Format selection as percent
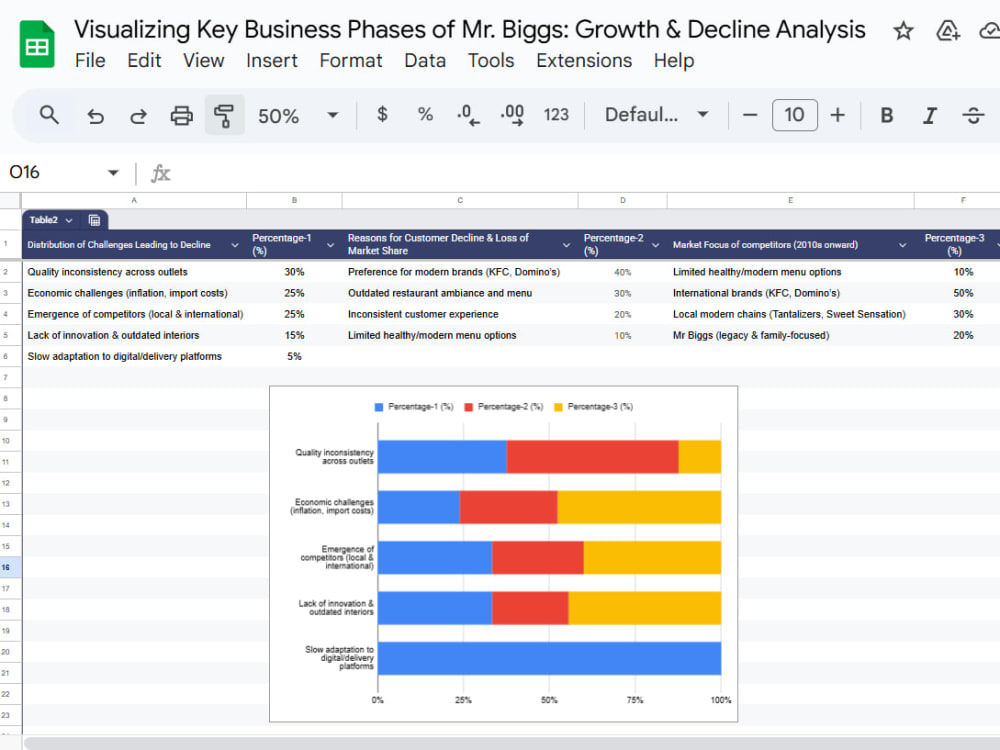Screen dimensions: 1000x750 click(425, 115)
